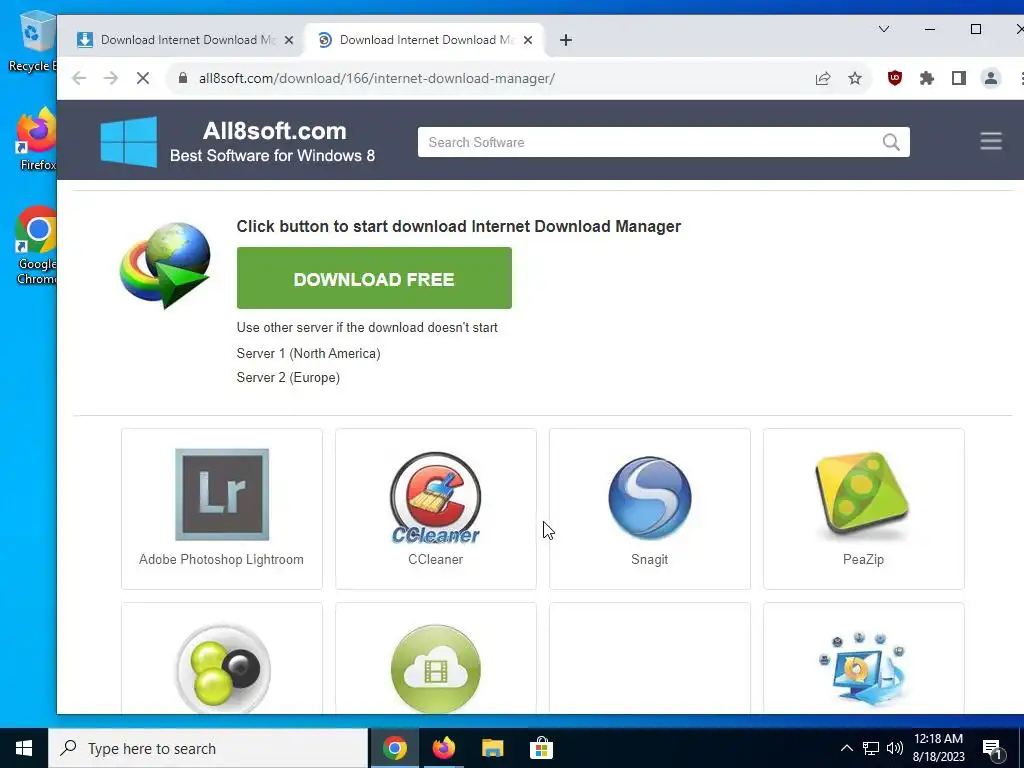Open the uBlock Origin extension

(x=895, y=78)
